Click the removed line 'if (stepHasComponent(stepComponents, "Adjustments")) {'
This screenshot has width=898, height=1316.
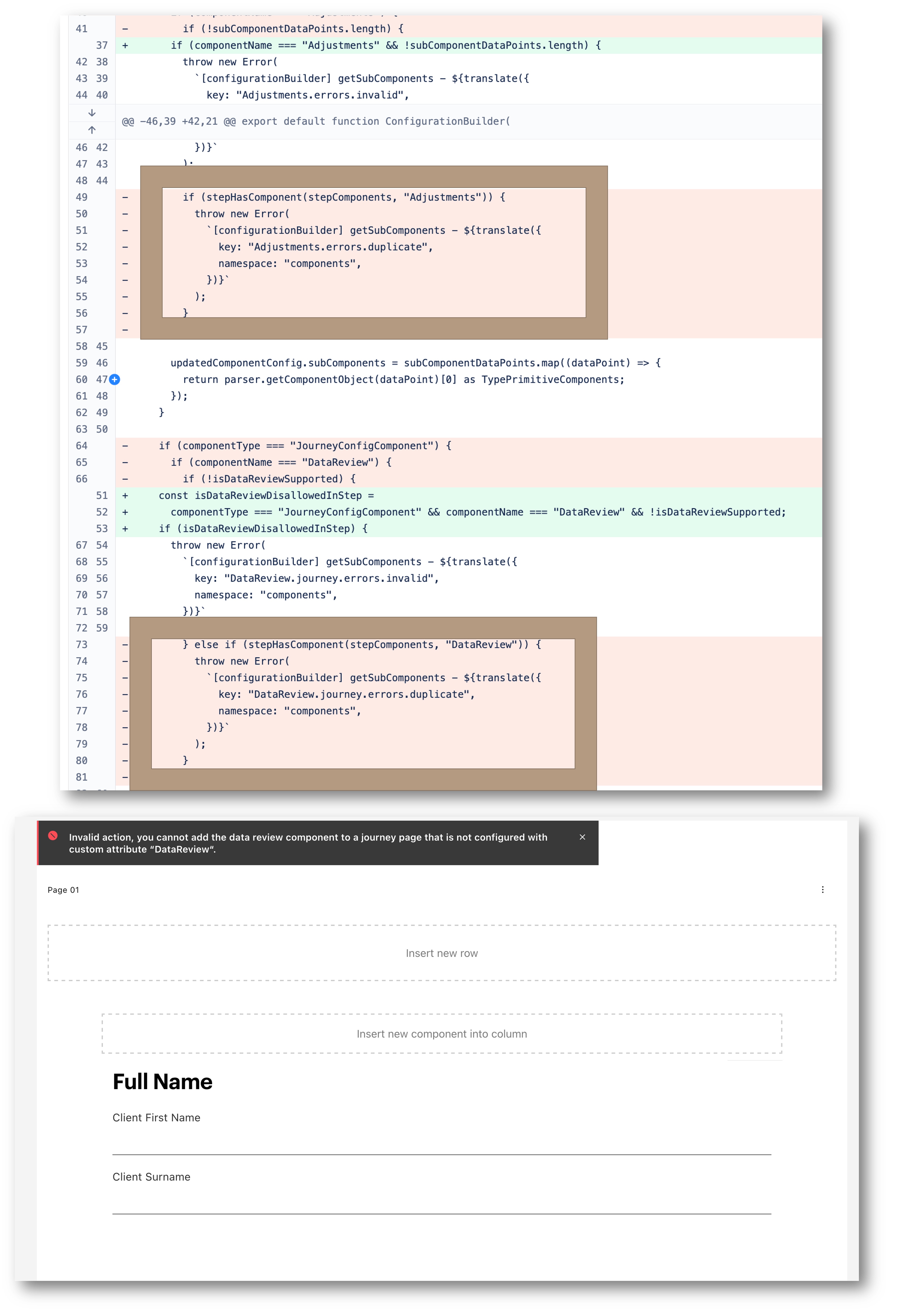coord(344,197)
